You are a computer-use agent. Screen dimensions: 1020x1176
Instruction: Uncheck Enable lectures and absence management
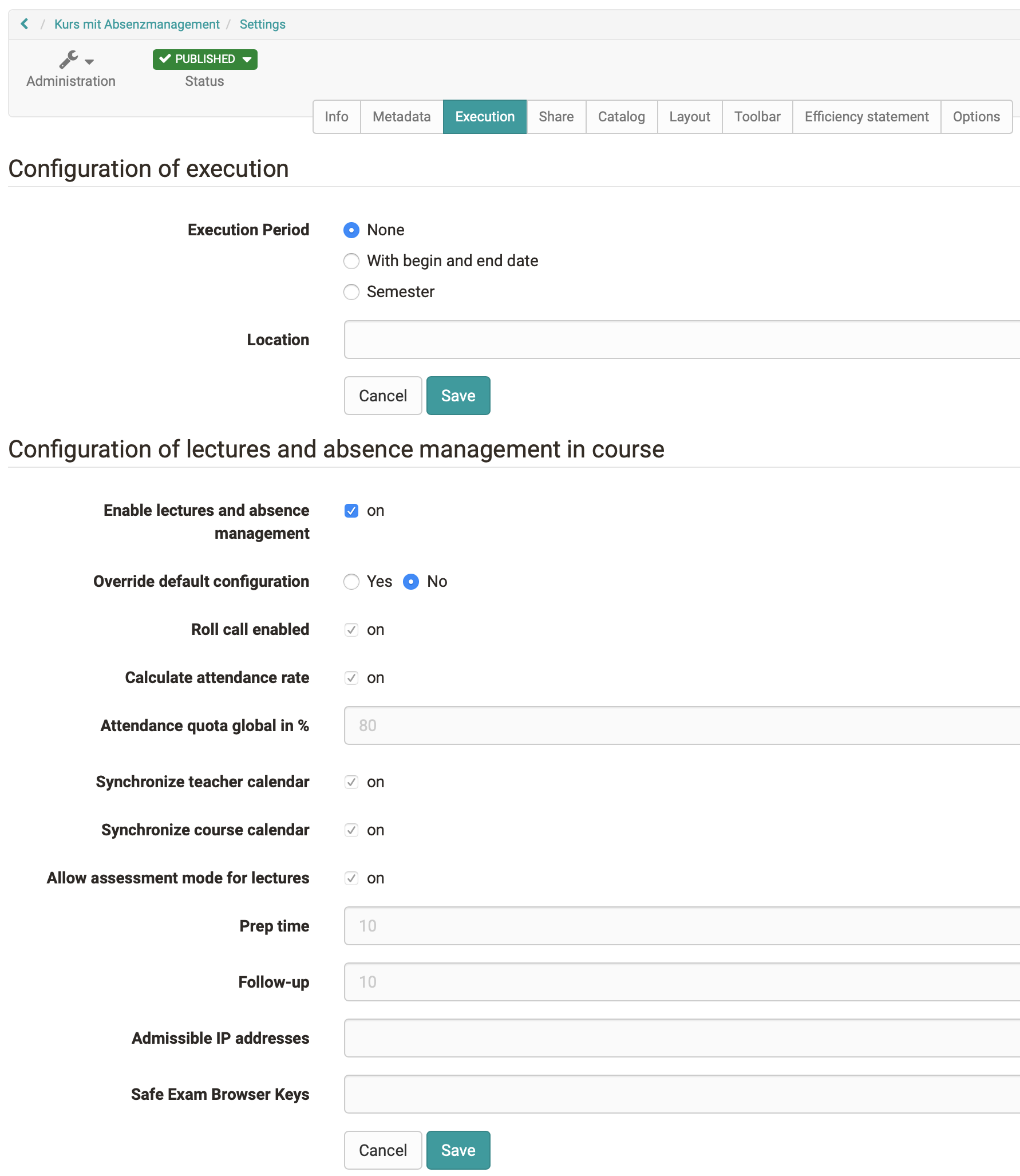pyautogui.click(x=351, y=511)
